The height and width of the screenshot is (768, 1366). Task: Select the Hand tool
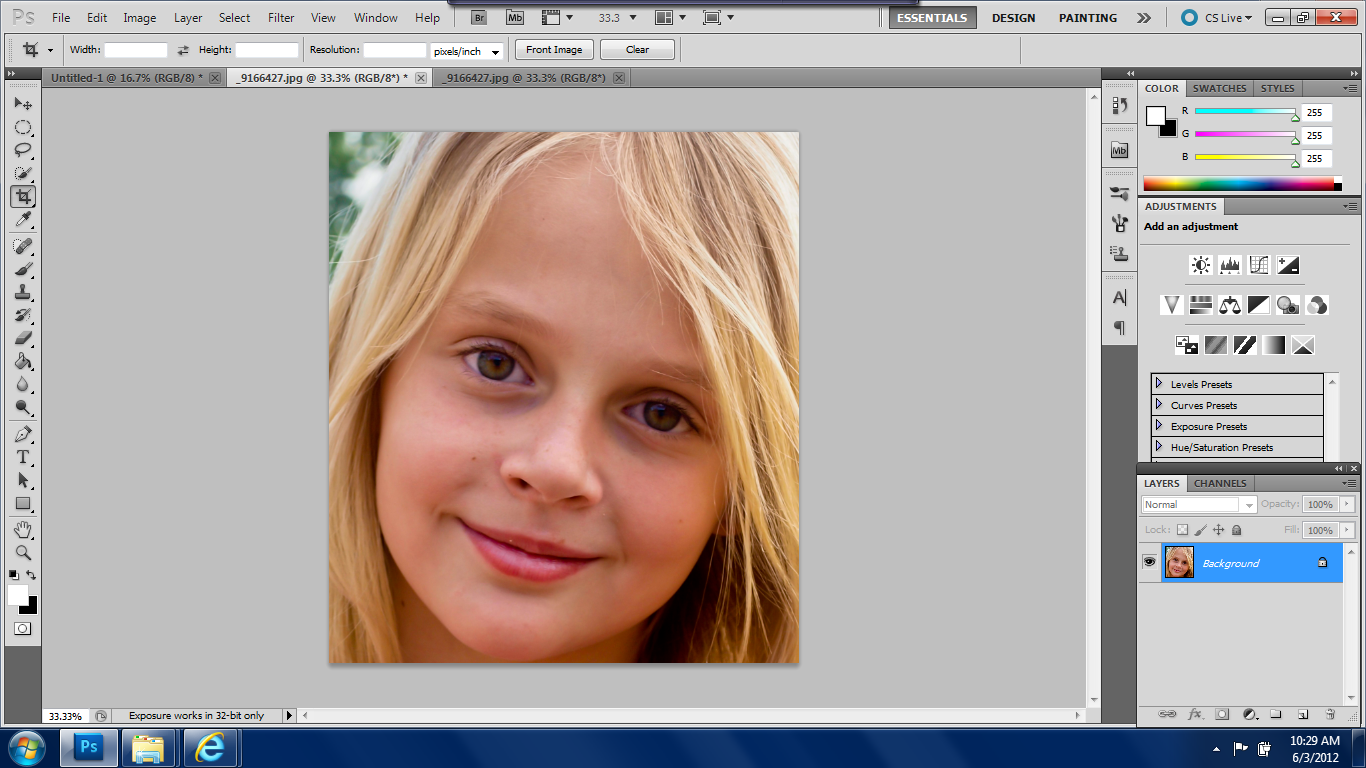[23, 529]
